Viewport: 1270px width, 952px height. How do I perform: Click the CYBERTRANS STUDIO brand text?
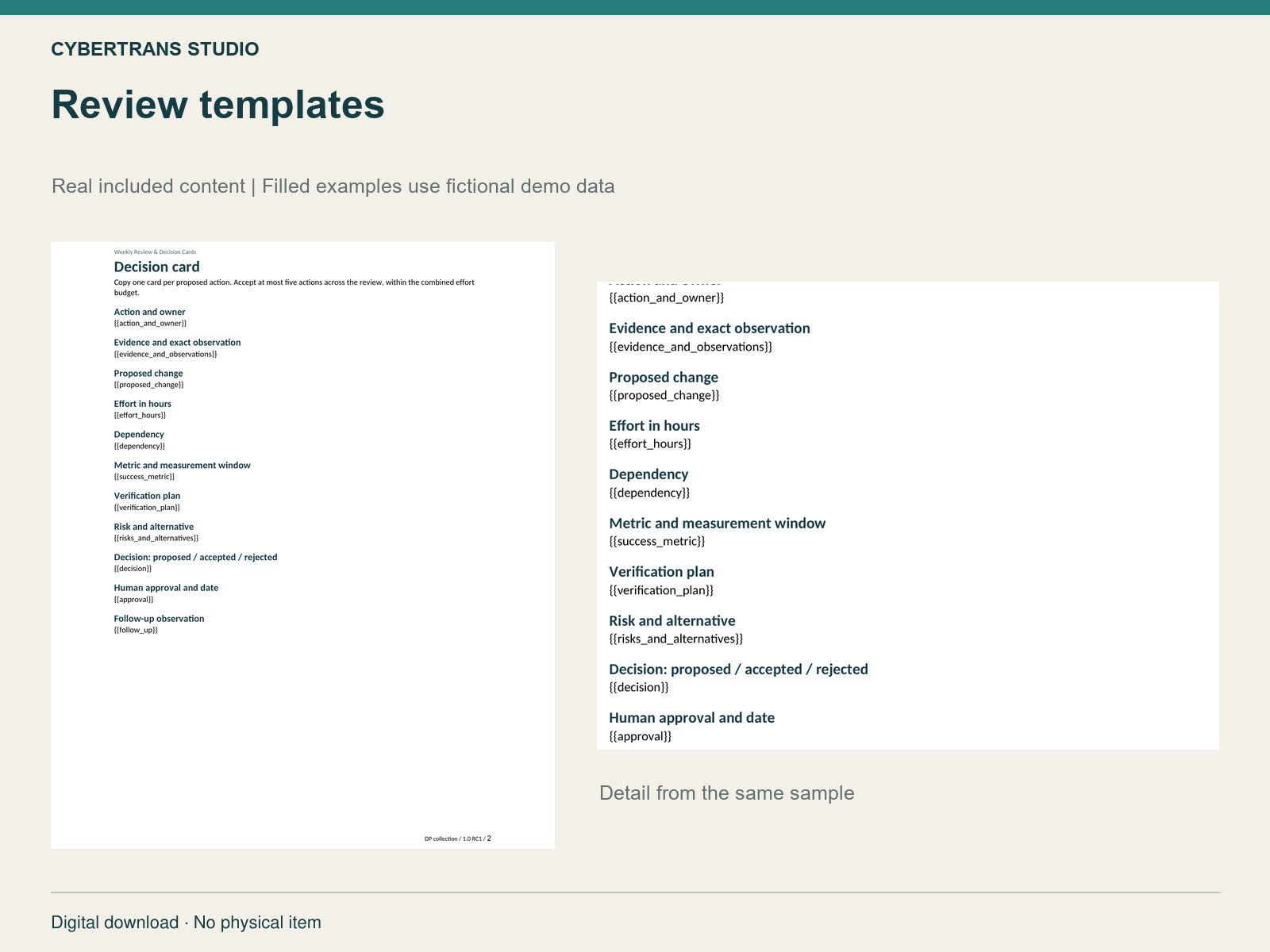[155, 49]
